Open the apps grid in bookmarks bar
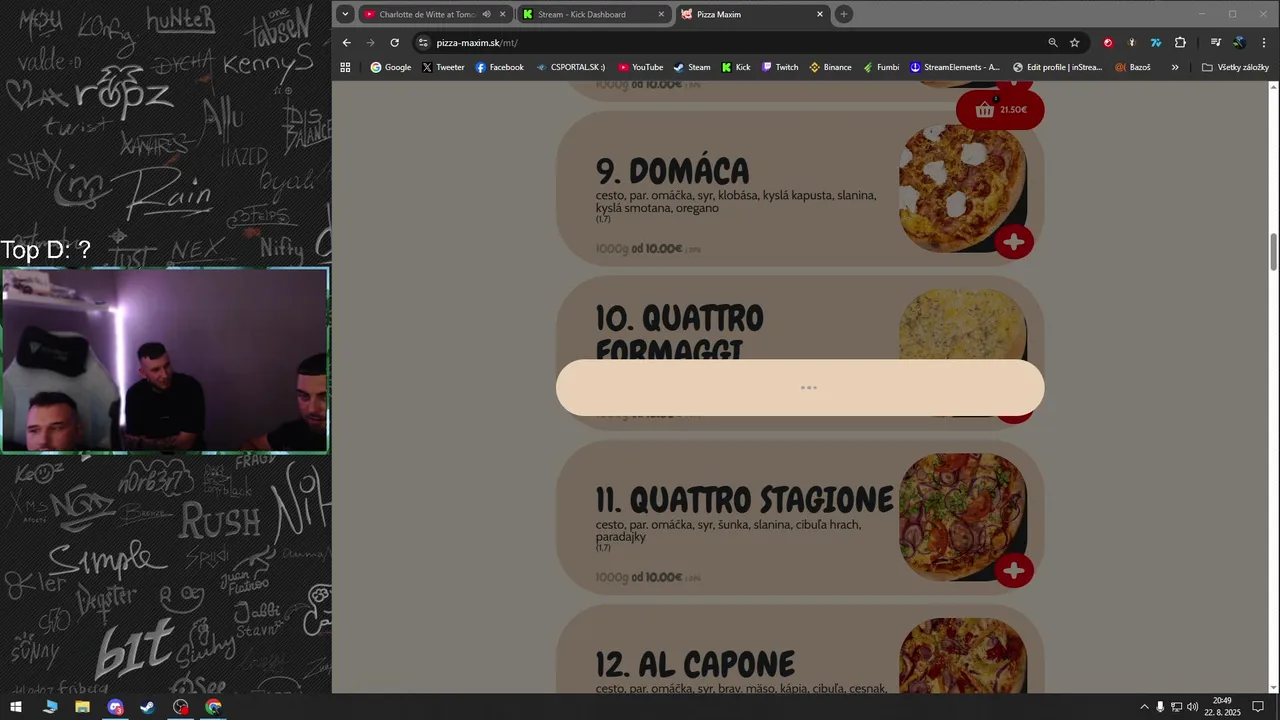The height and width of the screenshot is (720, 1280). 345,67
